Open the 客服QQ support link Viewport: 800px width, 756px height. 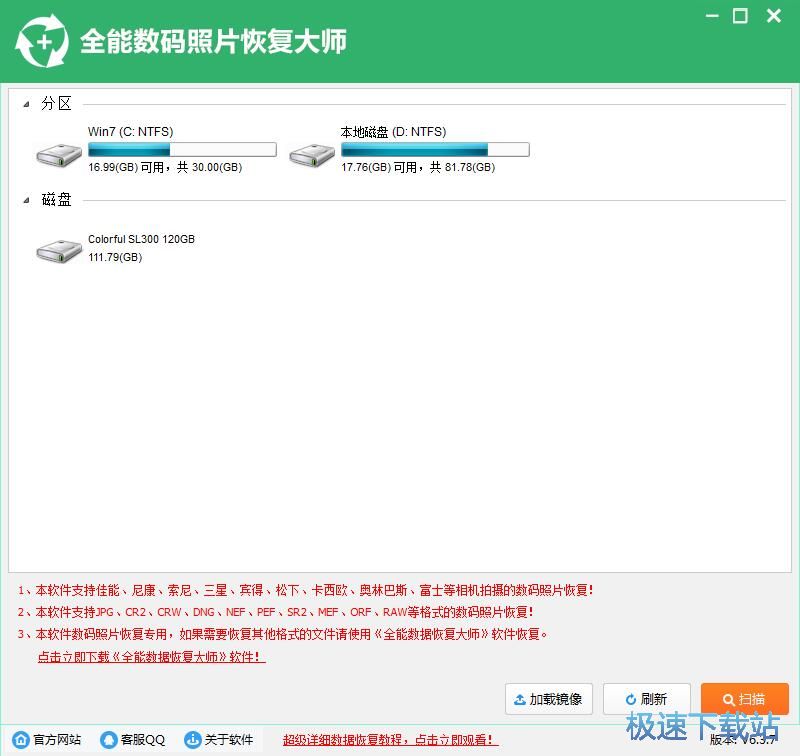coord(143,739)
